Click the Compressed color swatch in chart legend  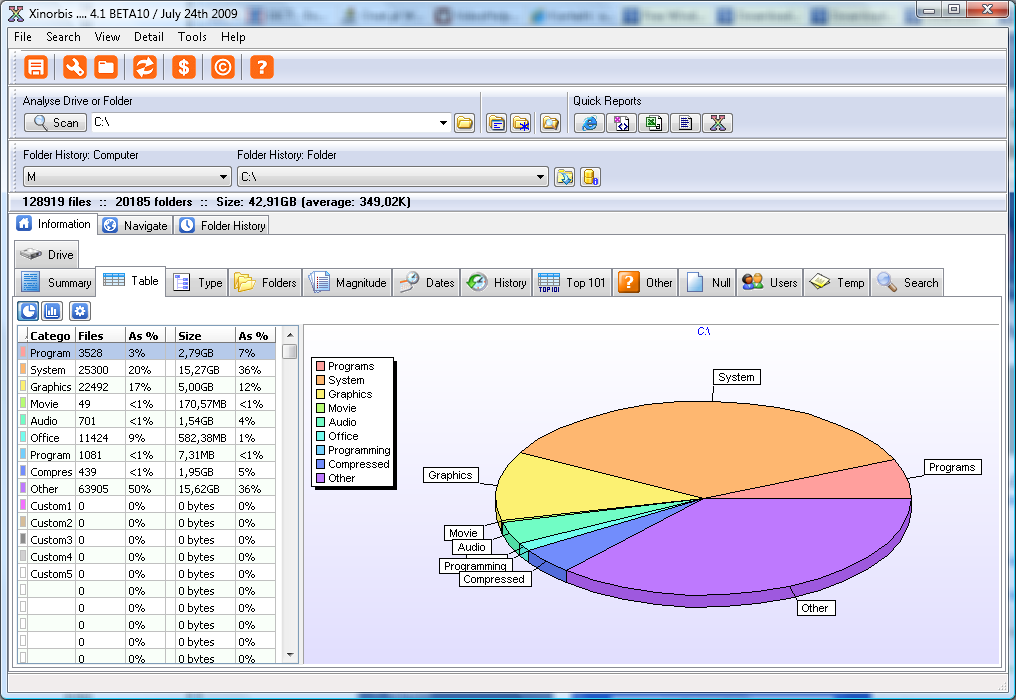pyautogui.click(x=320, y=464)
